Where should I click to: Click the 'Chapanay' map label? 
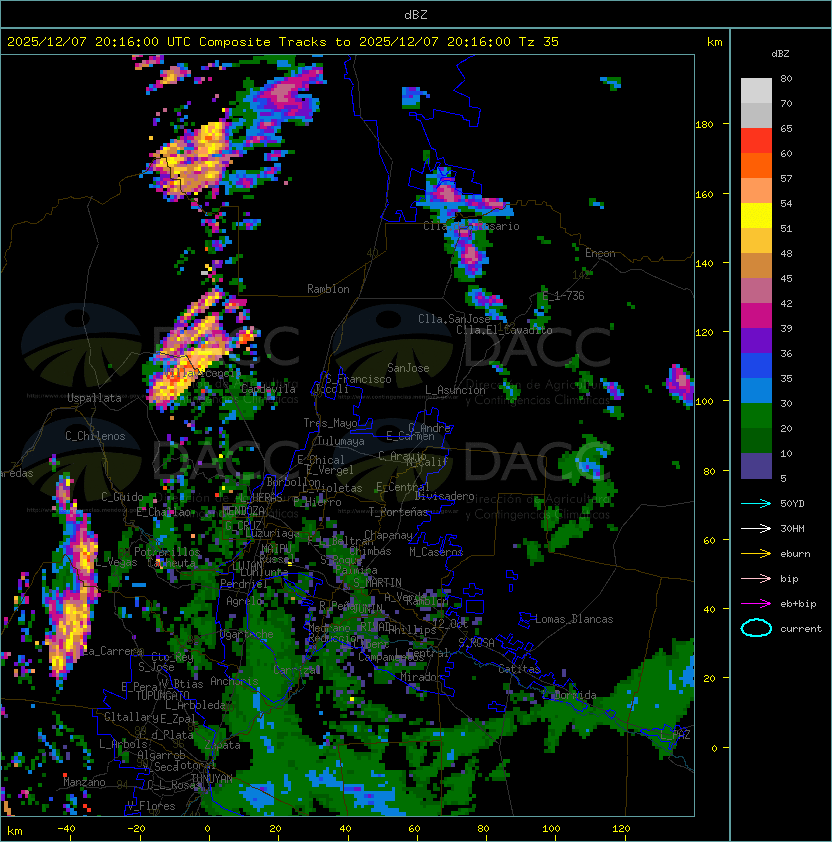pos(388,535)
